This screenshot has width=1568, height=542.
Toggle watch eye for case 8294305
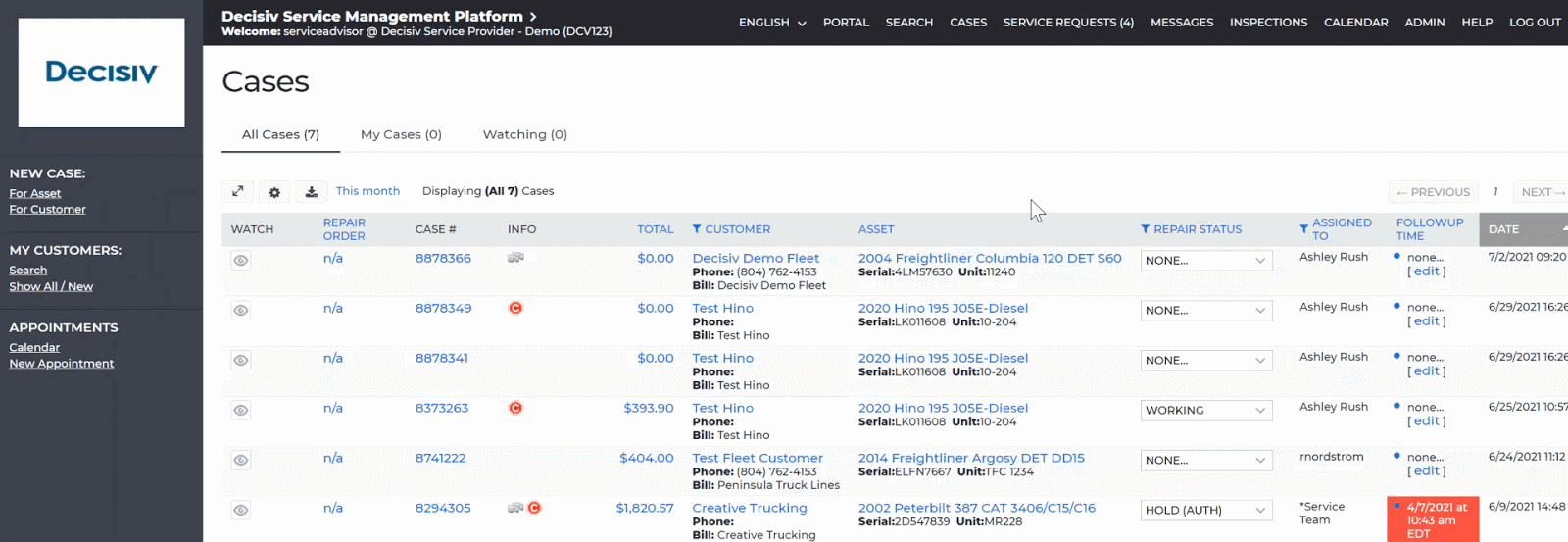(x=241, y=511)
